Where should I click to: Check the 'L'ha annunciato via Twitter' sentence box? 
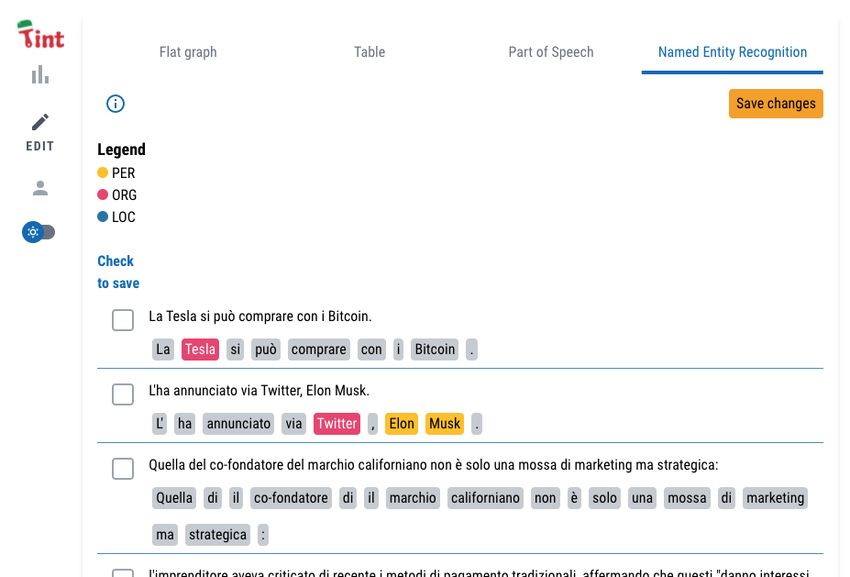(x=123, y=394)
